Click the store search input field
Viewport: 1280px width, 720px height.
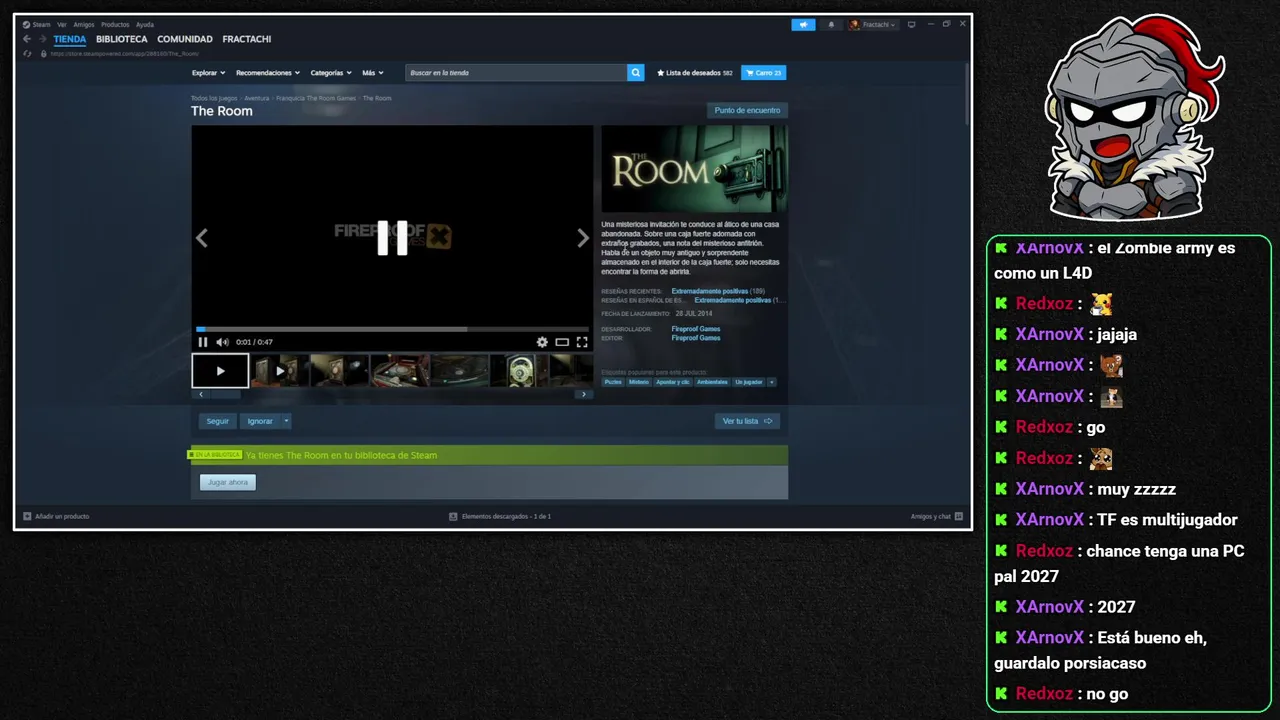point(516,72)
